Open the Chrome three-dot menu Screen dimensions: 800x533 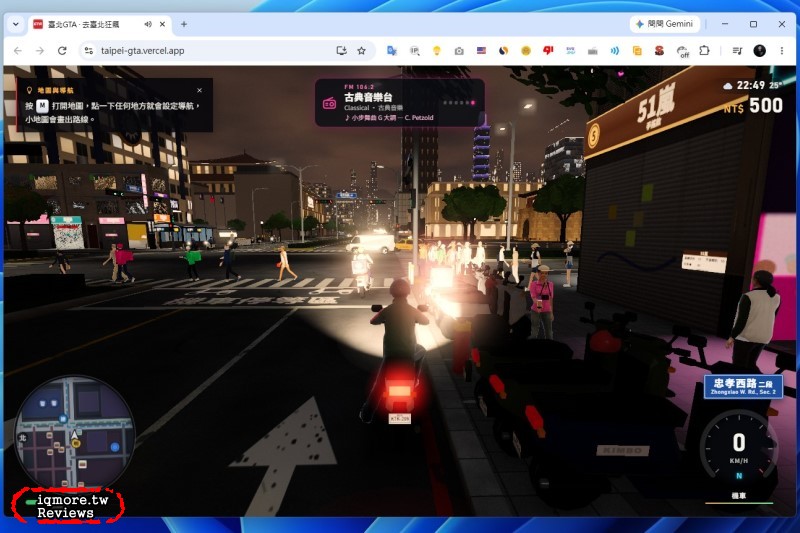point(782,50)
